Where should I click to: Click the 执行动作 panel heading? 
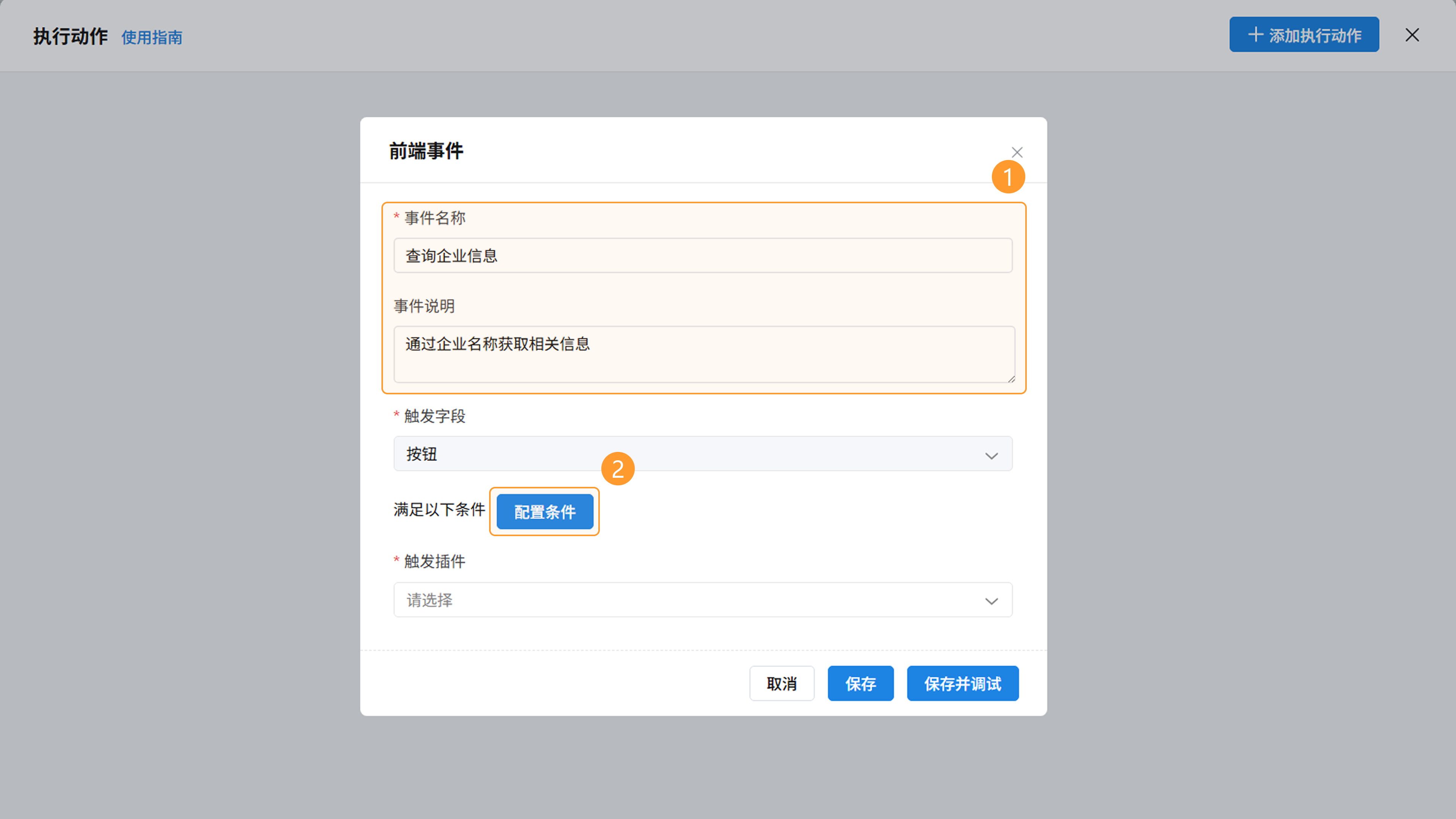point(70,36)
